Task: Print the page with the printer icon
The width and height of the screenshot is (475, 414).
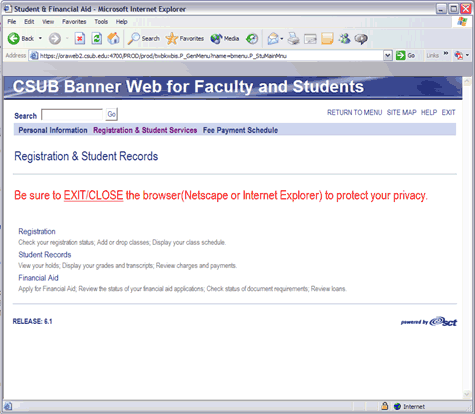Action: tap(293, 39)
